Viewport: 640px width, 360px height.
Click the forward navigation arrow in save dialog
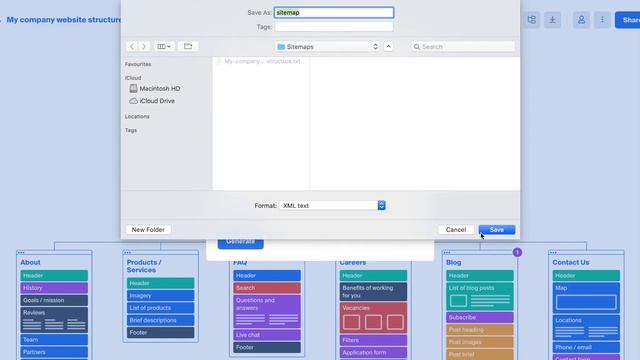(x=144, y=47)
